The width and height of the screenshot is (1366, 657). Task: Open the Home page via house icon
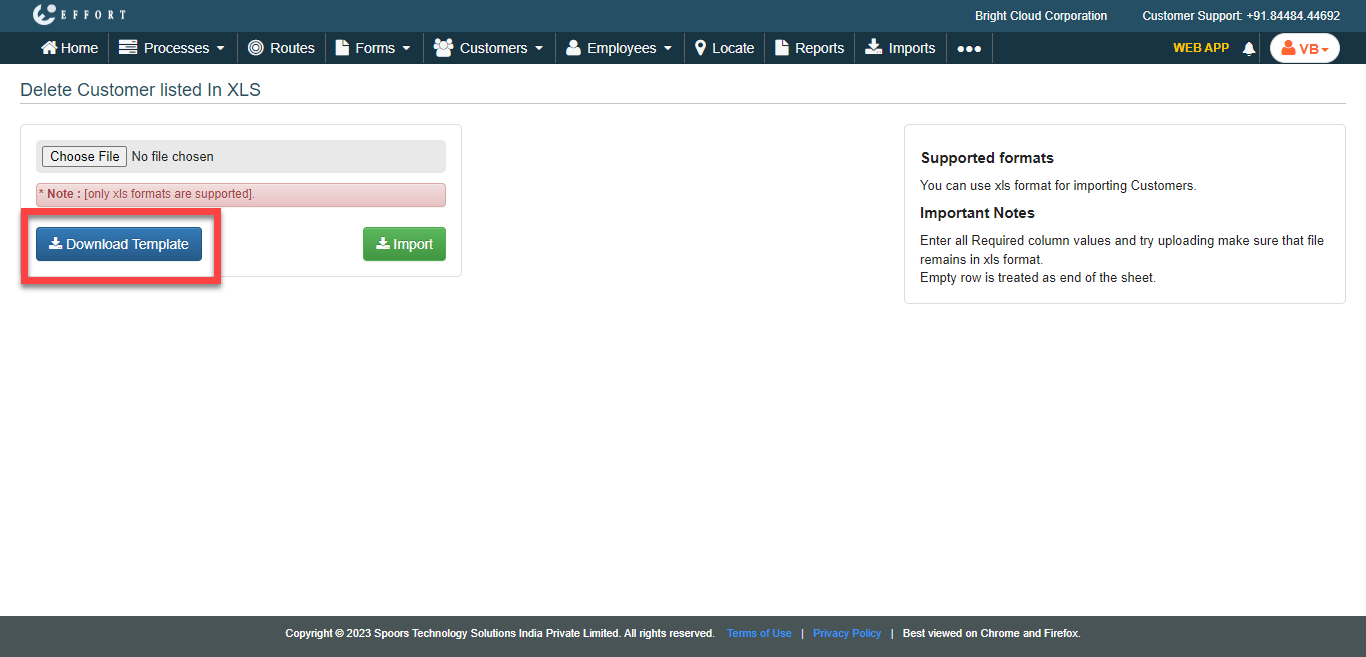(x=49, y=48)
